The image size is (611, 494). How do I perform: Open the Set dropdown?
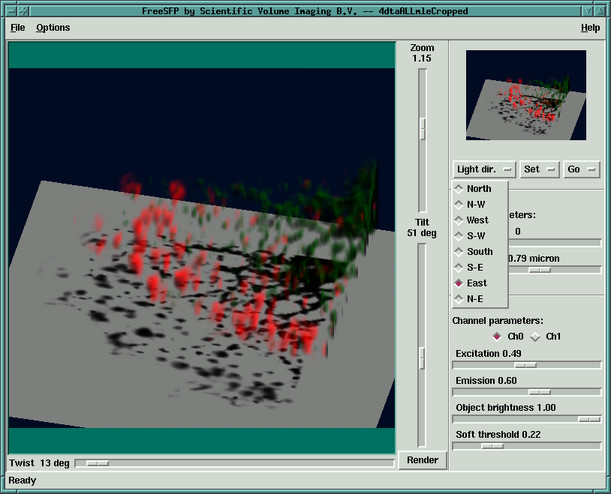[539, 169]
